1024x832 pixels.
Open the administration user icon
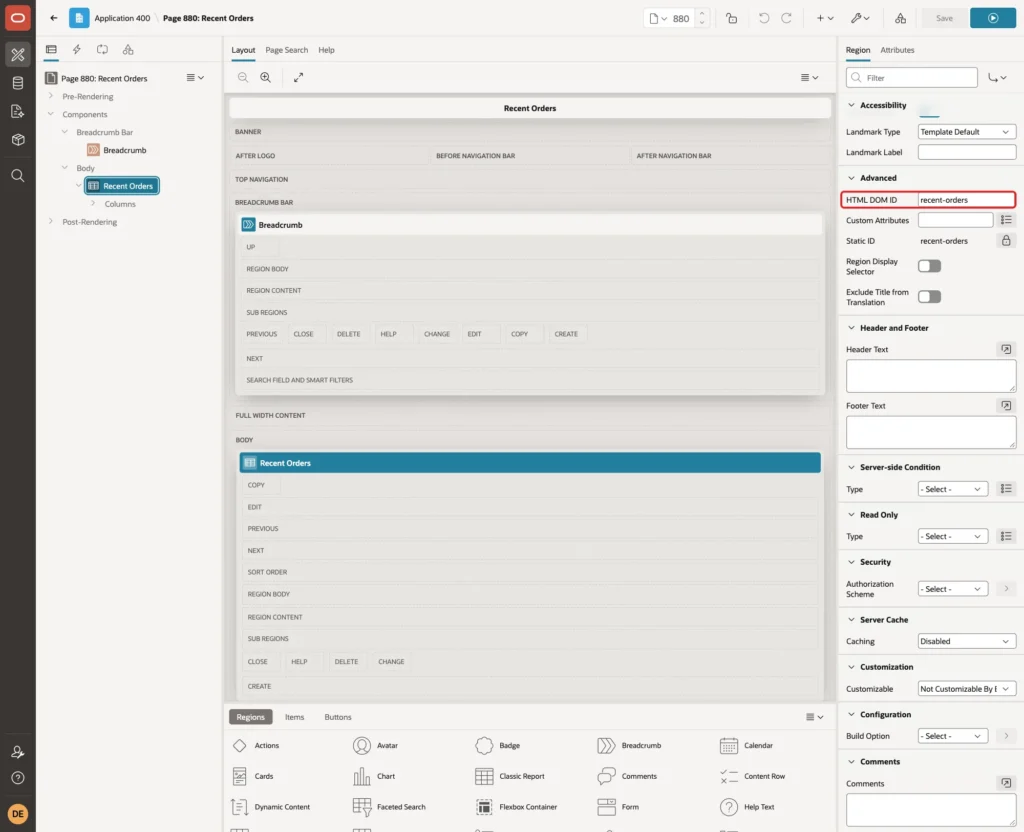click(18, 752)
